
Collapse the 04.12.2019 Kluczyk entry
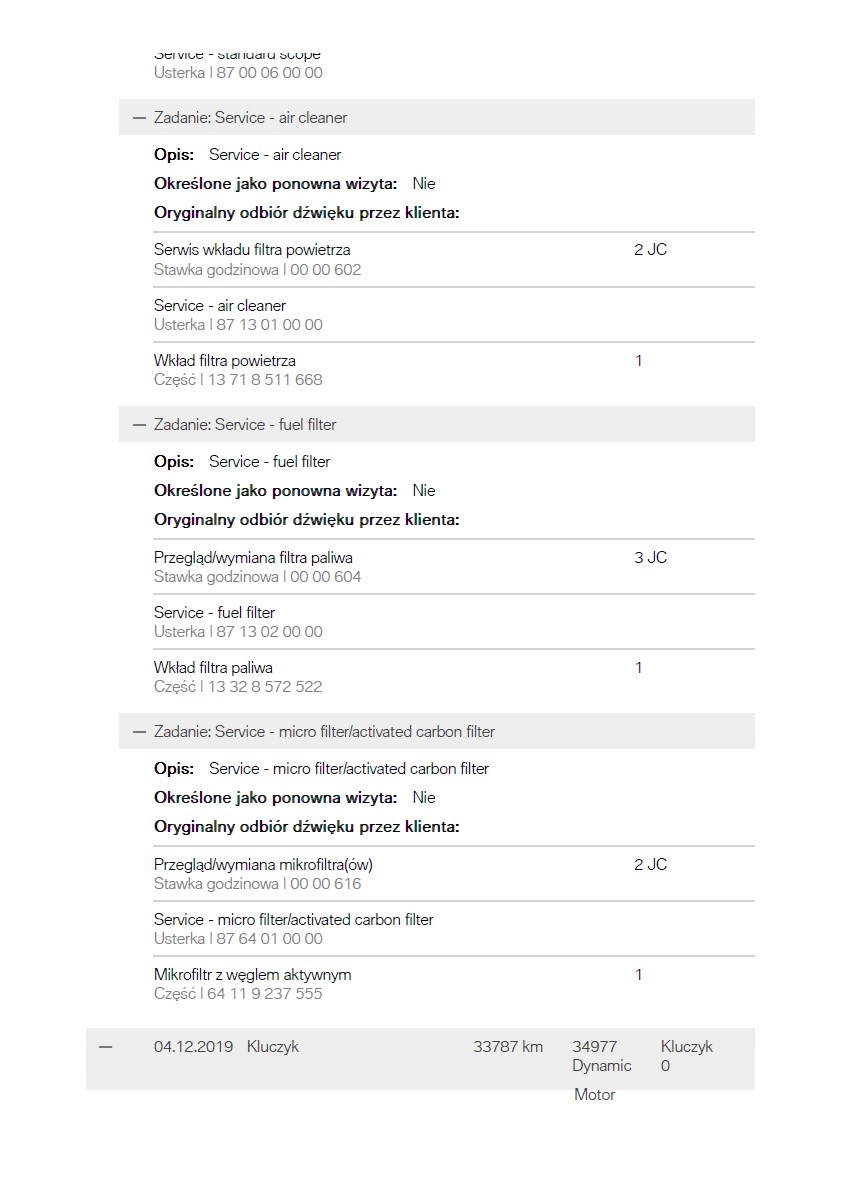106,1047
